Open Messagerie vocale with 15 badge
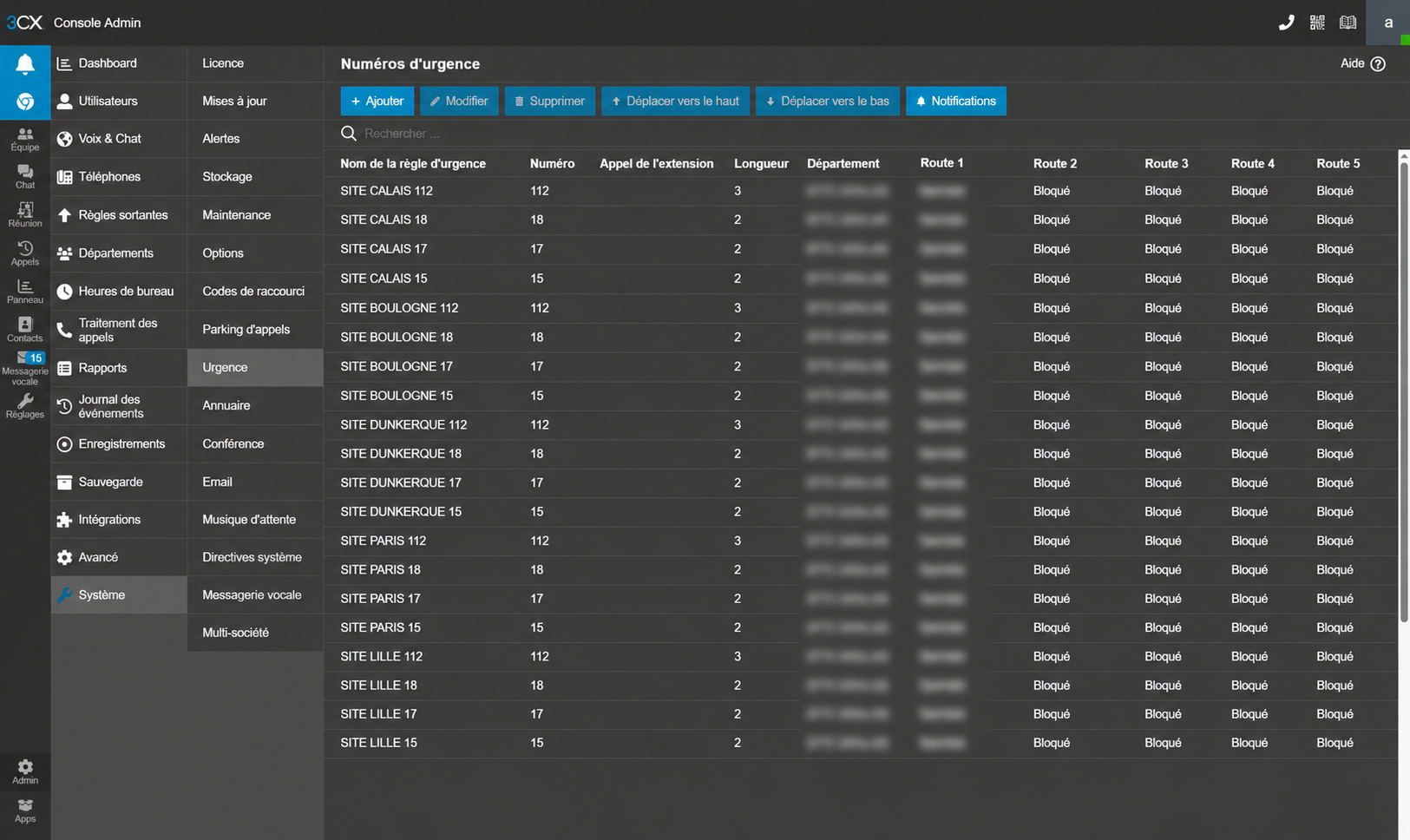 point(25,369)
